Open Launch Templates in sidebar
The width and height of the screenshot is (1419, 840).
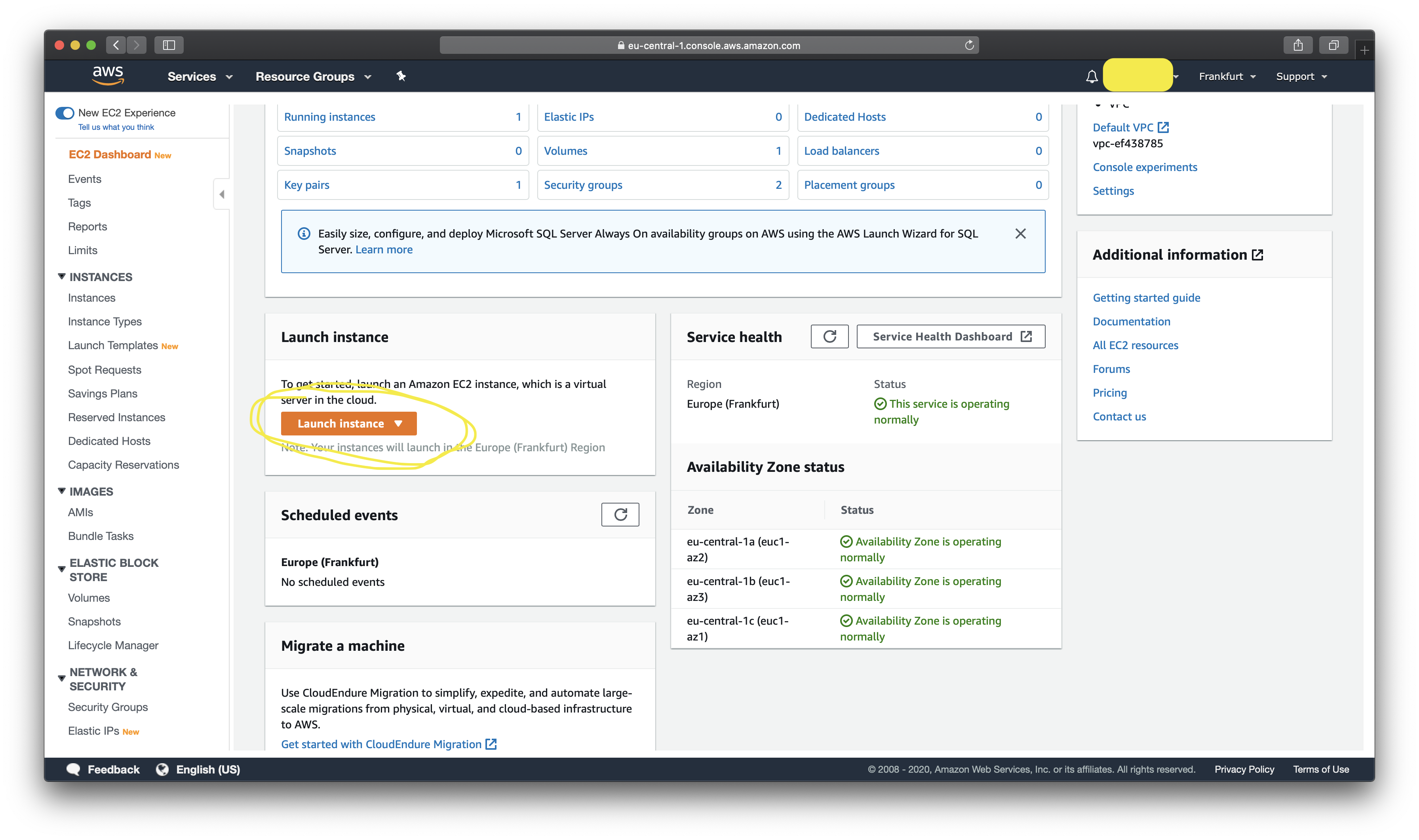(112, 345)
